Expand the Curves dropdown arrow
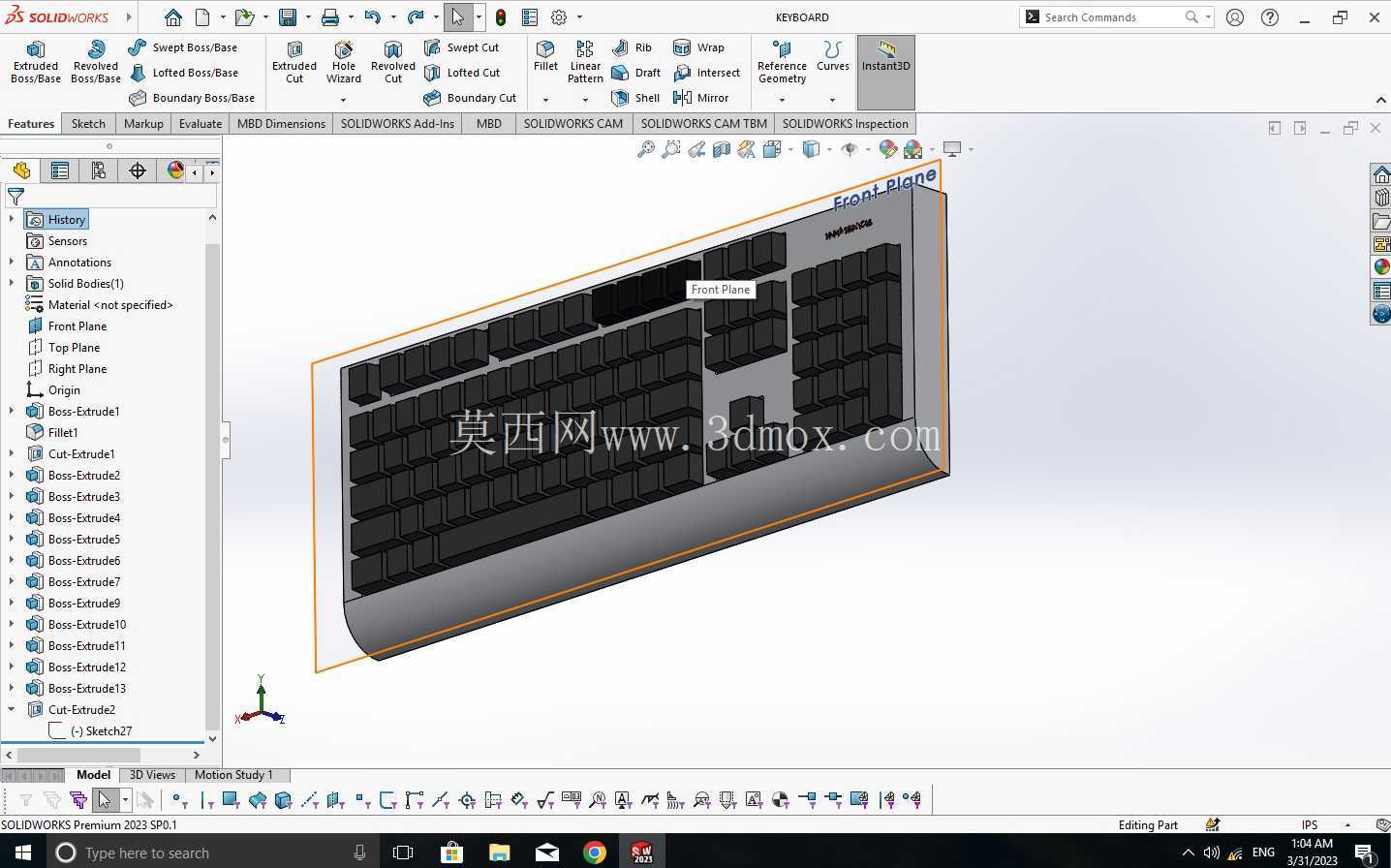1391x868 pixels. pos(832,99)
